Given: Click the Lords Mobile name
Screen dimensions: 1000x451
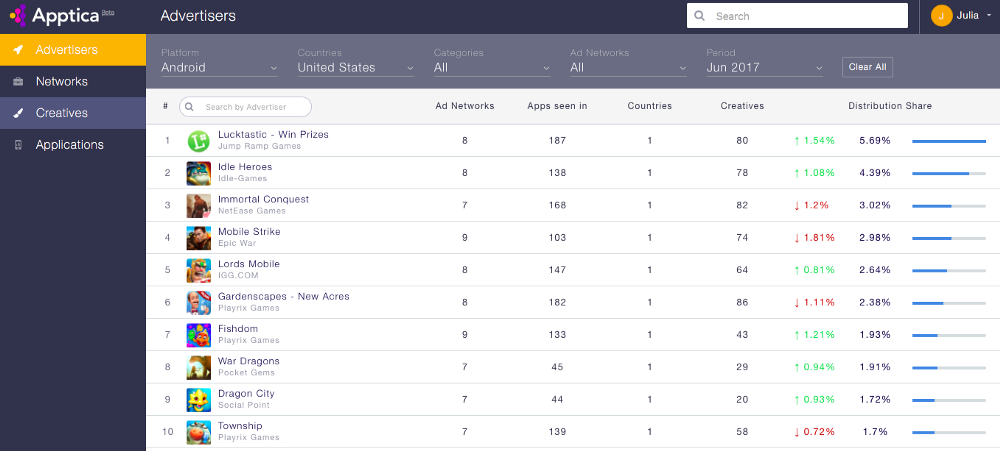Looking at the screenshot, I should click(x=249, y=264).
